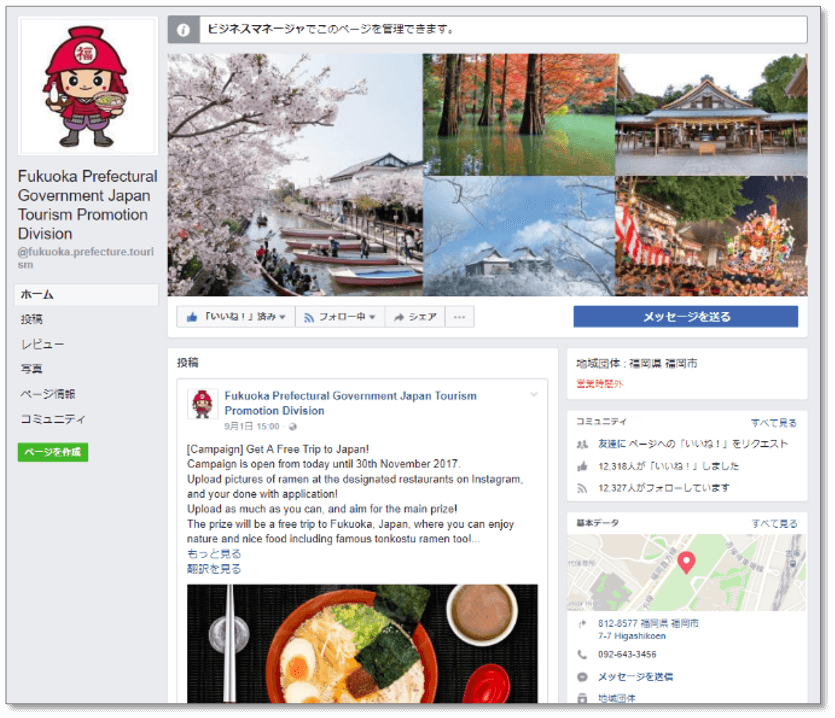This screenshot has width=835, height=718.
Task: Click すべて見る in the コミュニティ panel
Action: (774, 423)
